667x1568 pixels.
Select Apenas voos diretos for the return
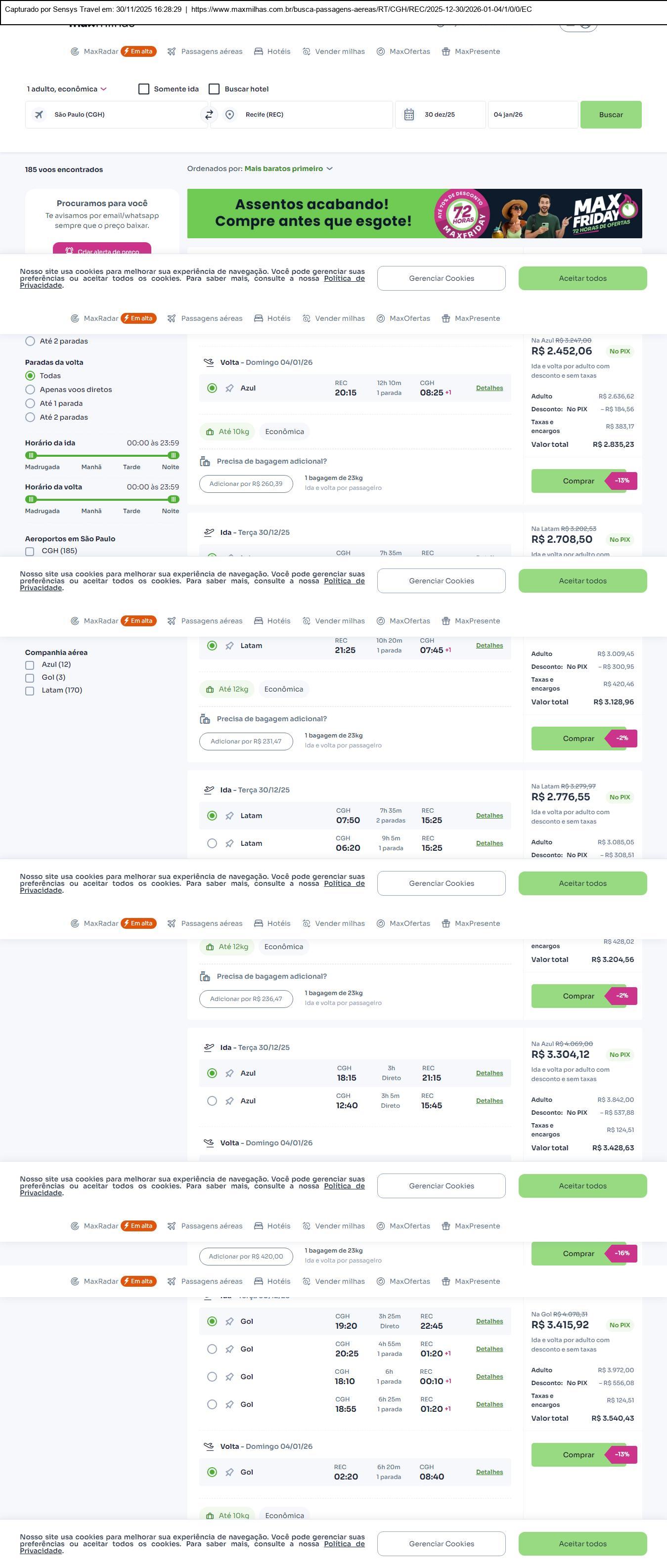point(30,390)
